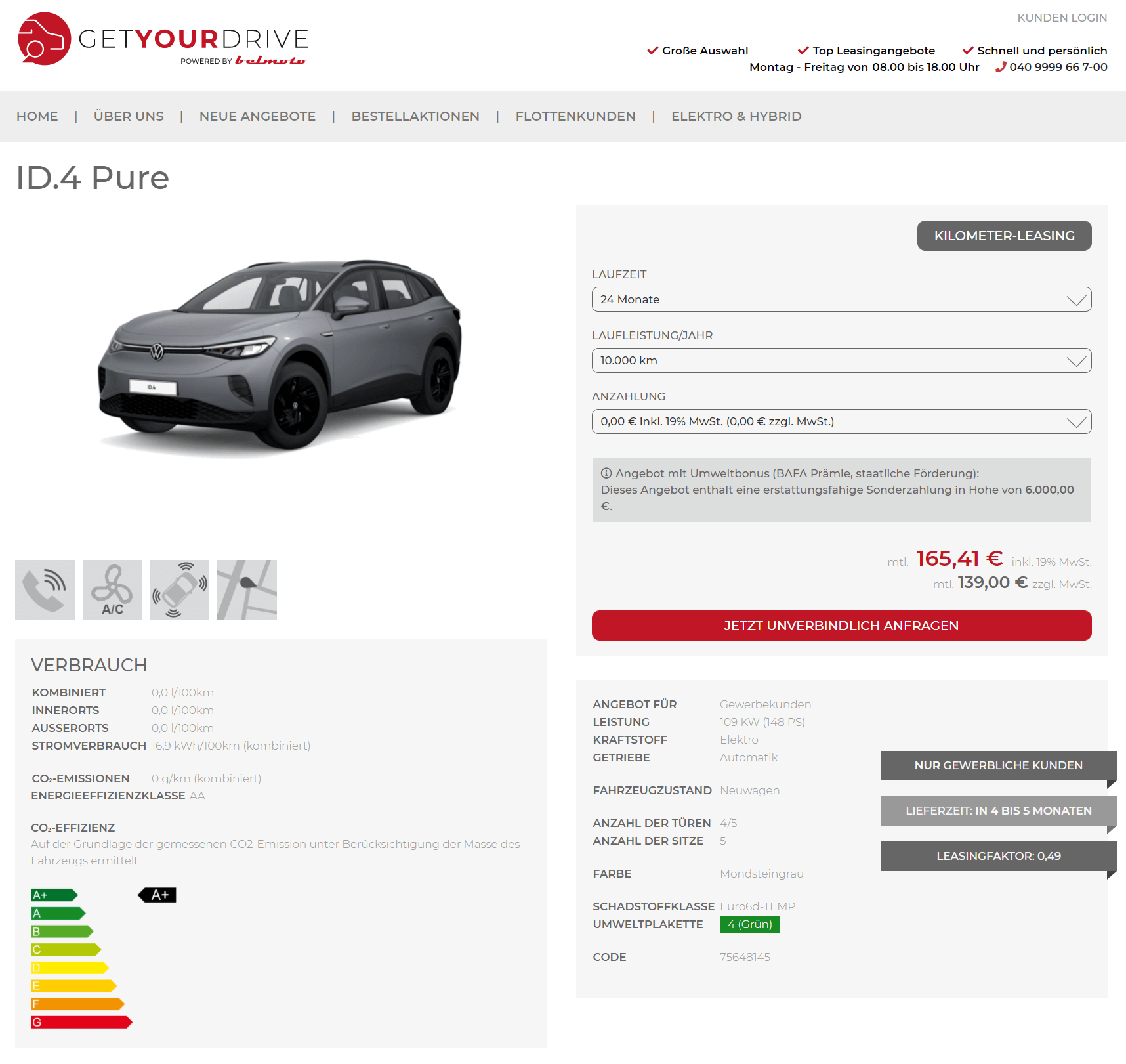Click the 109 KW (148 PS) value

pyautogui.click(x=762, y=722)
